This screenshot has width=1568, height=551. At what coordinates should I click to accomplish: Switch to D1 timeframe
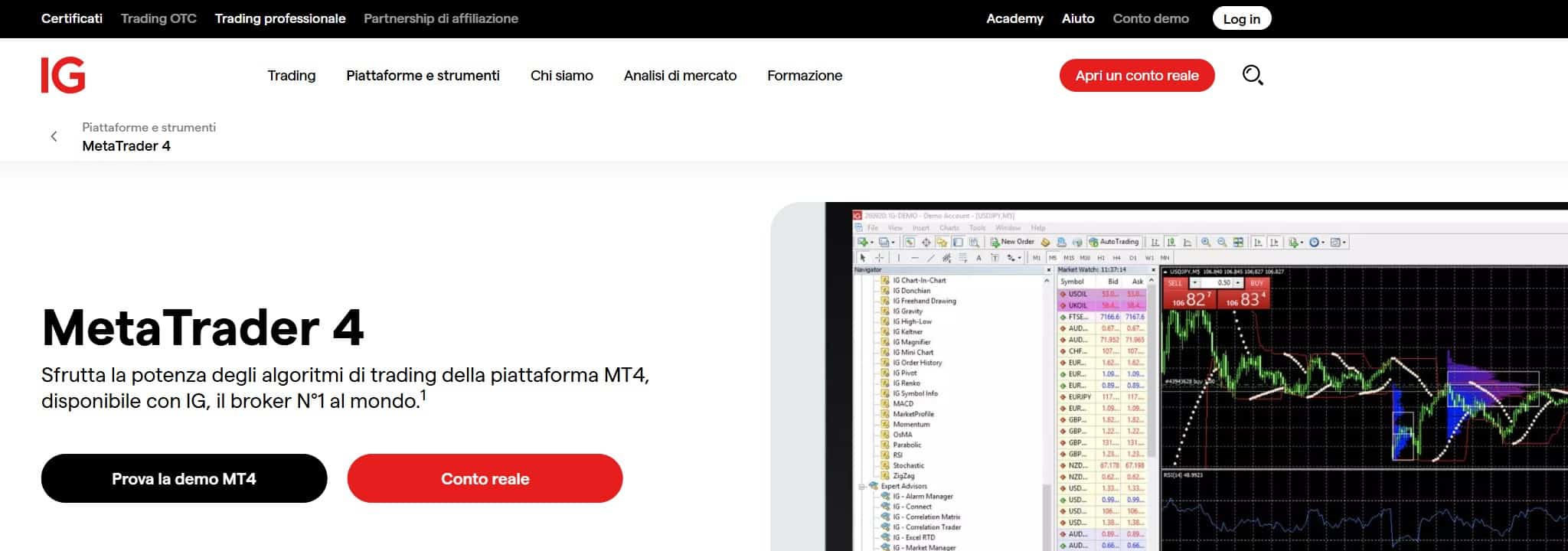[x=1133, y=258]
